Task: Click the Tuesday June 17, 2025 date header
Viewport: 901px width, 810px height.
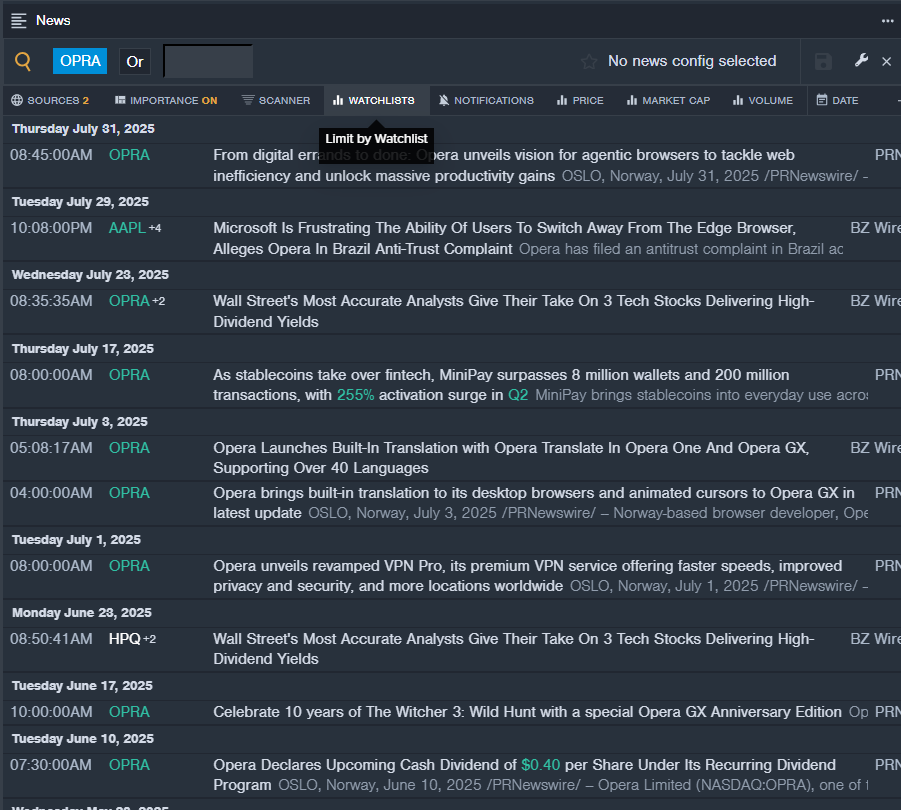Action: (x=82, y=686)
